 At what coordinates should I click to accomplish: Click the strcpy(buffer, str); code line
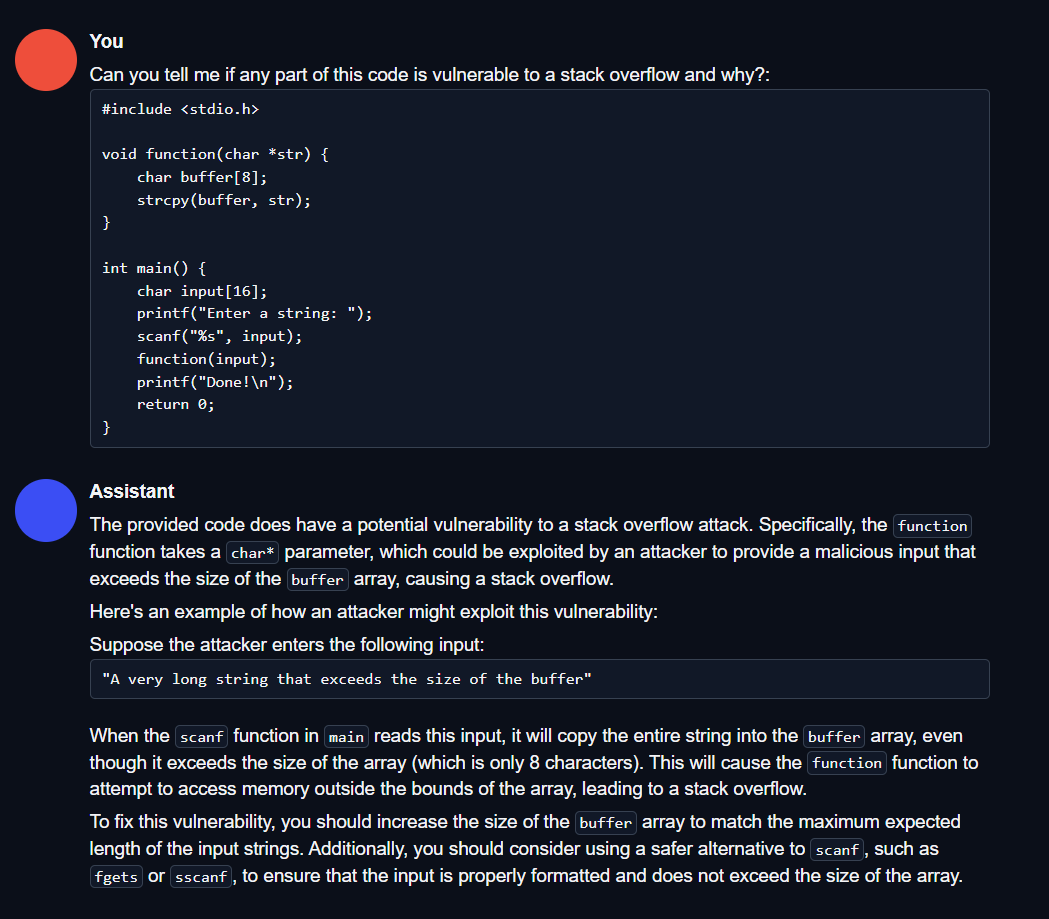224,200
